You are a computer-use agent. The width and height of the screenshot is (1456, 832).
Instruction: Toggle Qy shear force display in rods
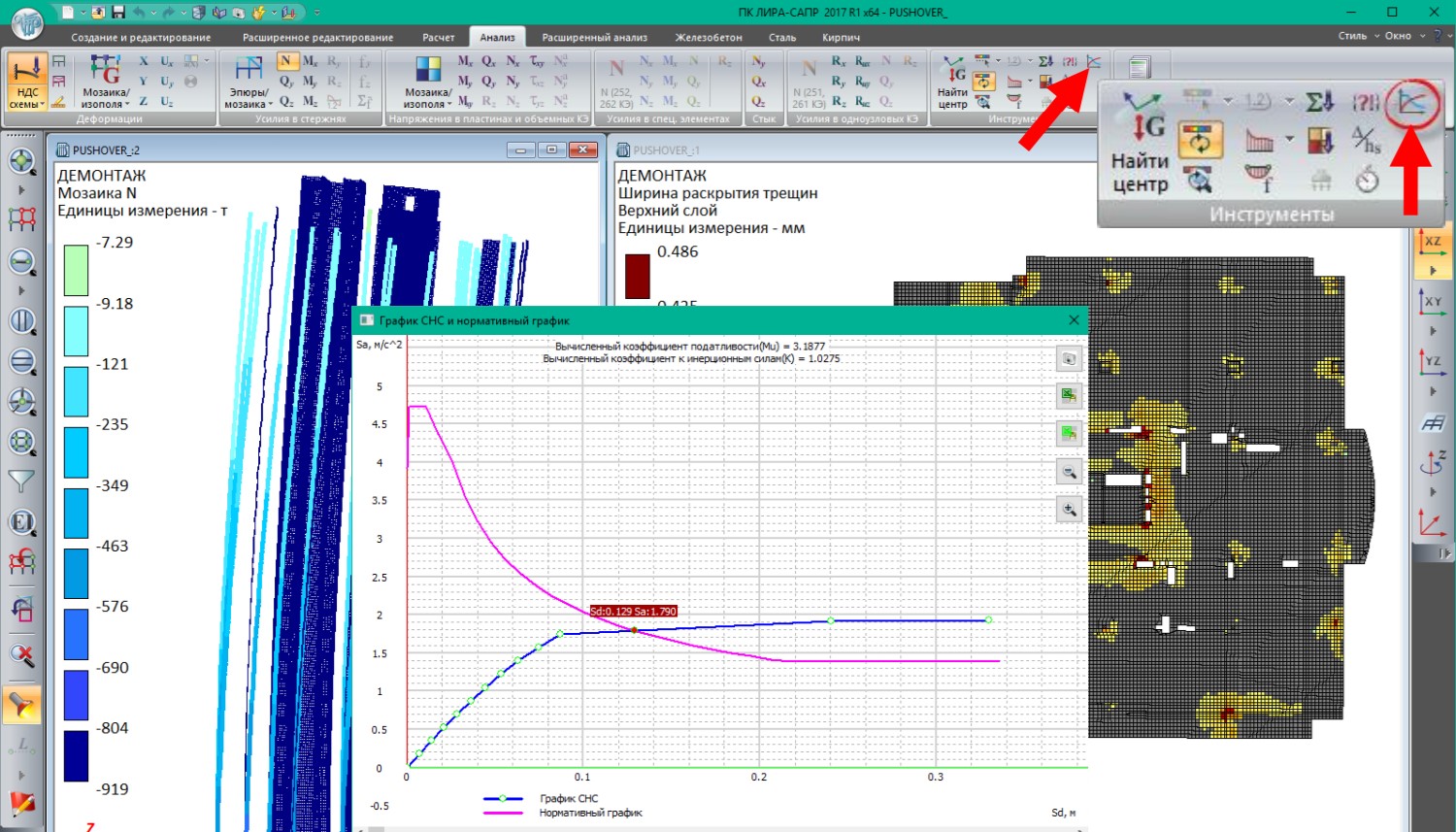tap(286, 82)
